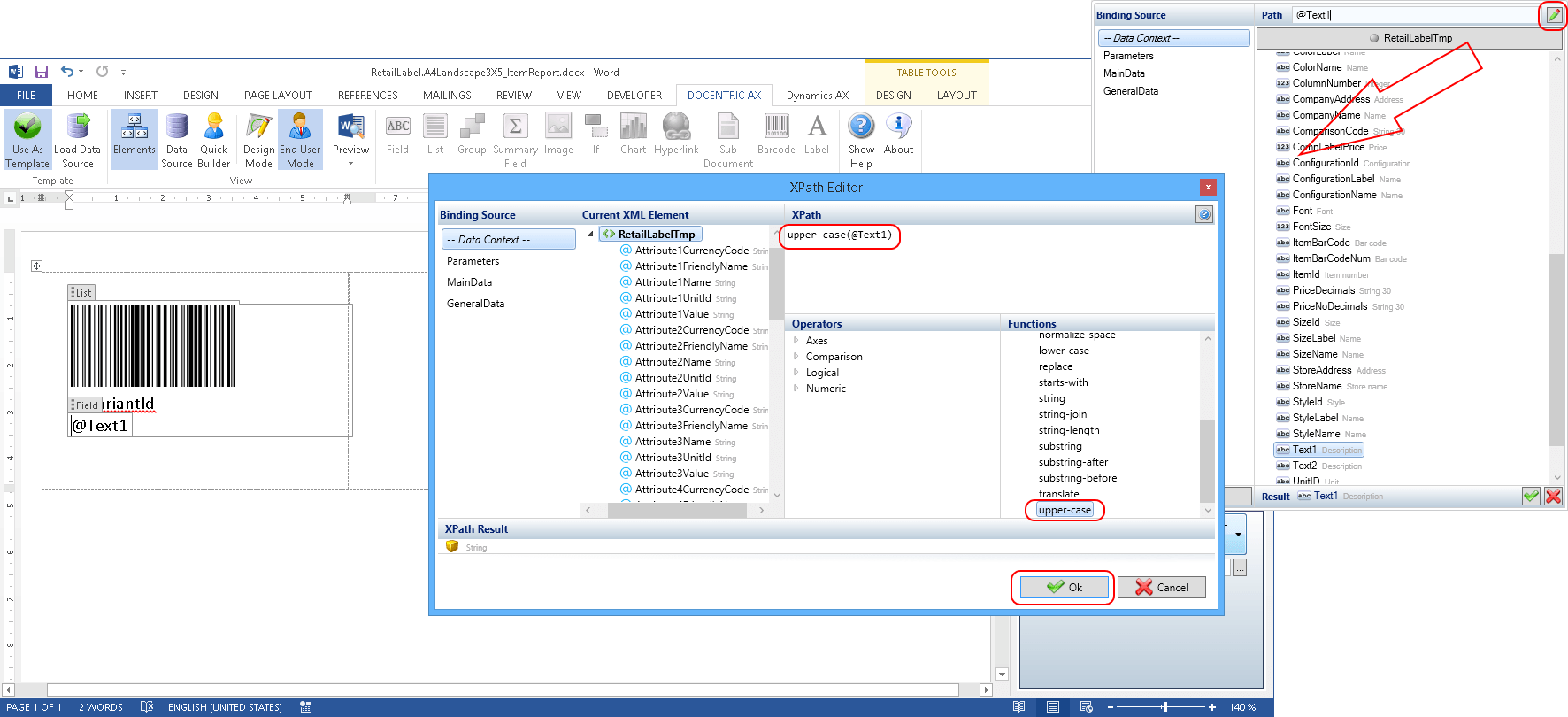Select Attribute1Name in XML element tree
The width and height of the screenshot is (1568, 717).
[673, 282]
